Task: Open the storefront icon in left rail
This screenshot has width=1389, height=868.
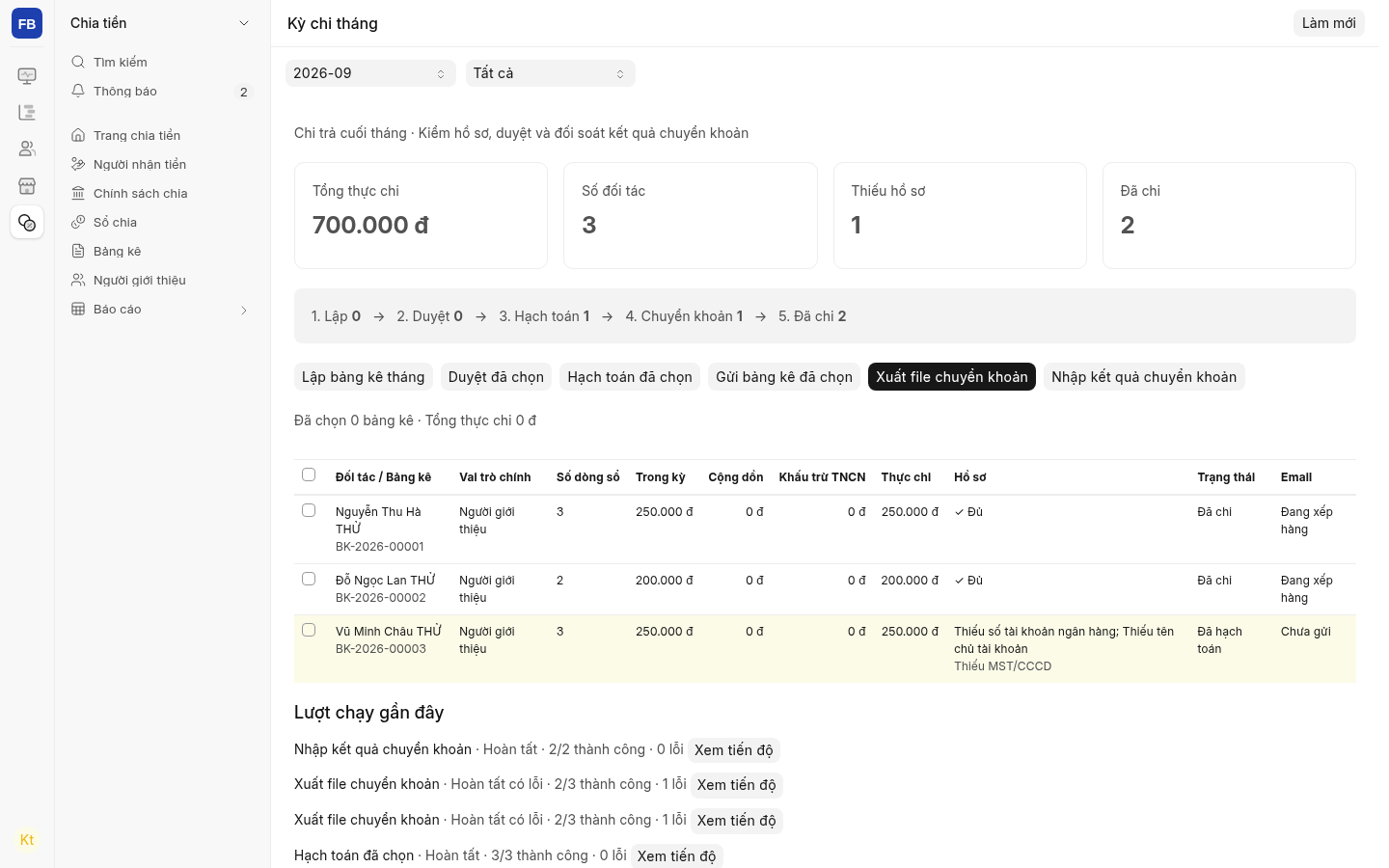Action: coord(27,185)
